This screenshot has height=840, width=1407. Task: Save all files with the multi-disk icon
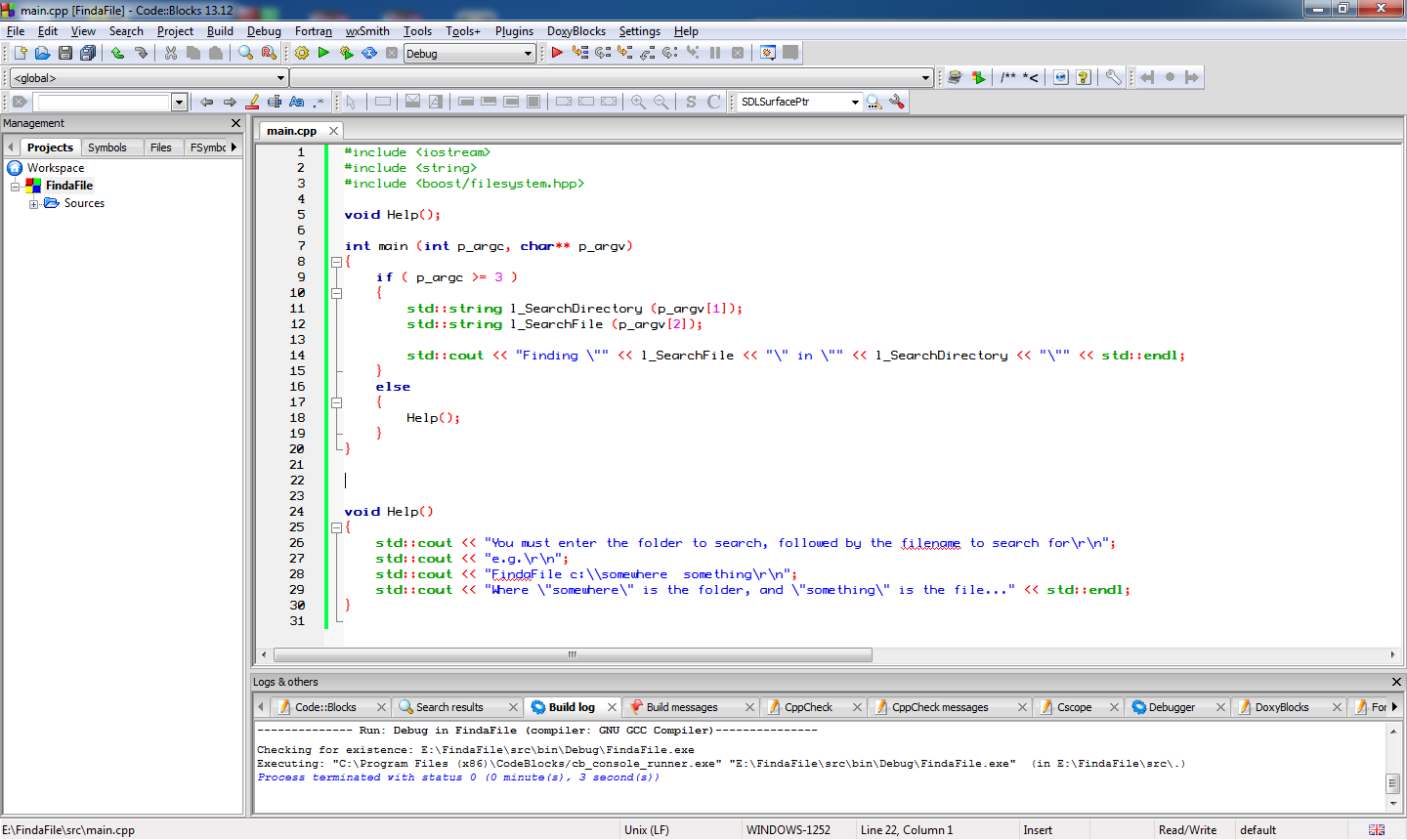click(x=88, y=53)
